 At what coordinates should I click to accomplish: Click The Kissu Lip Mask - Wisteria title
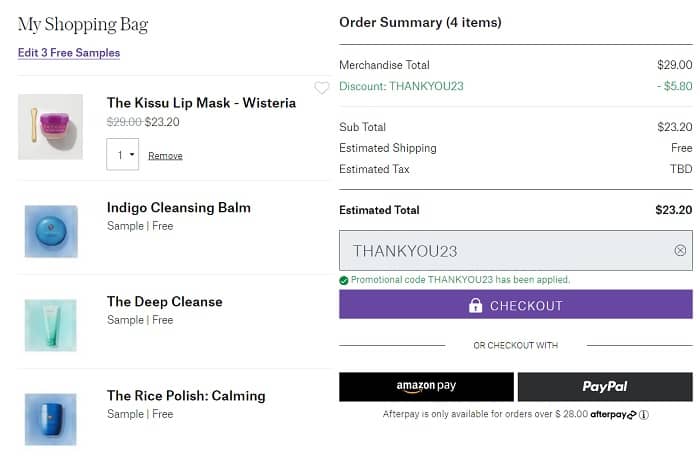(x=201, y=103)
